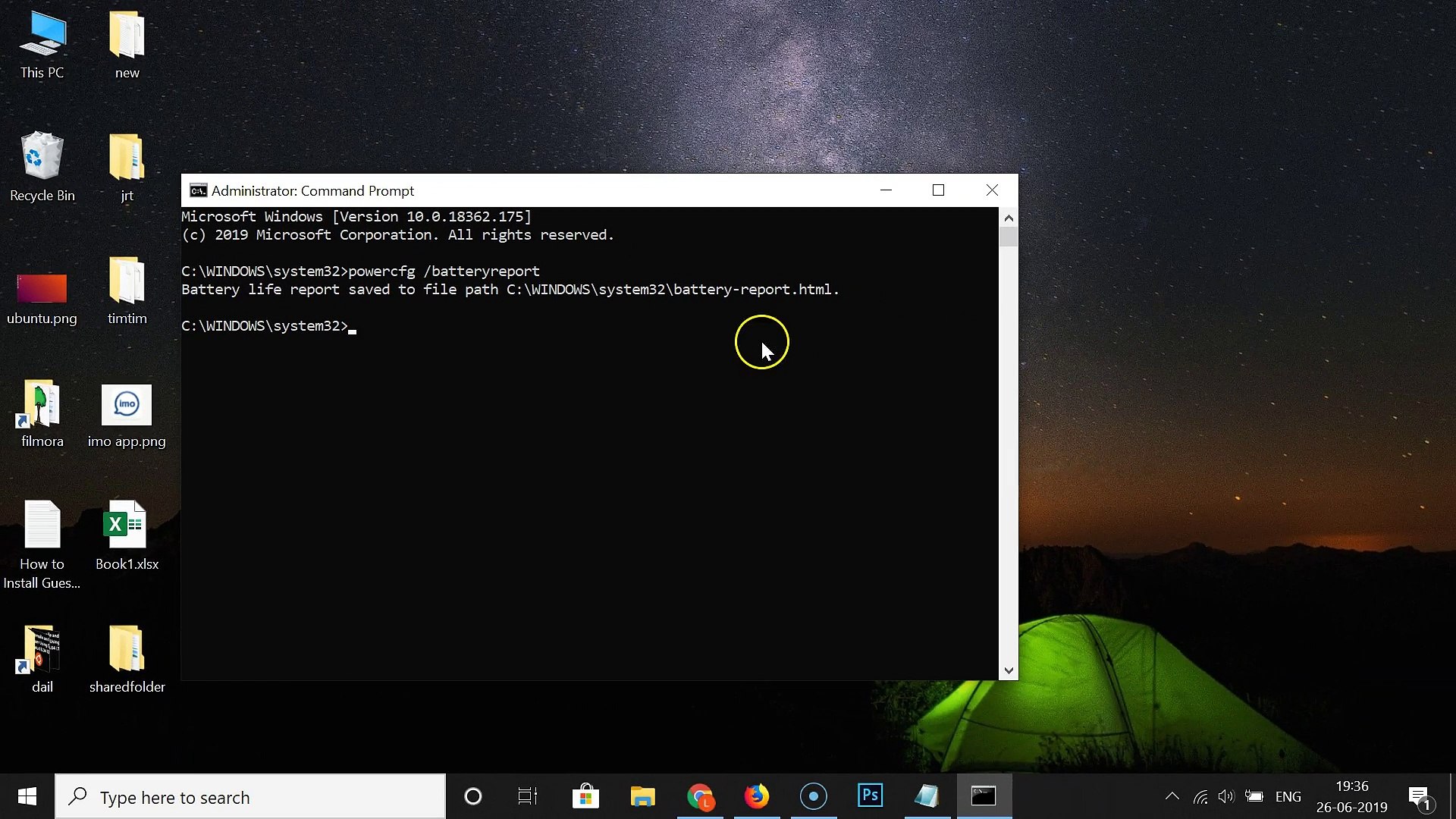Open the blue circle app in taskbar

[814, 796]
